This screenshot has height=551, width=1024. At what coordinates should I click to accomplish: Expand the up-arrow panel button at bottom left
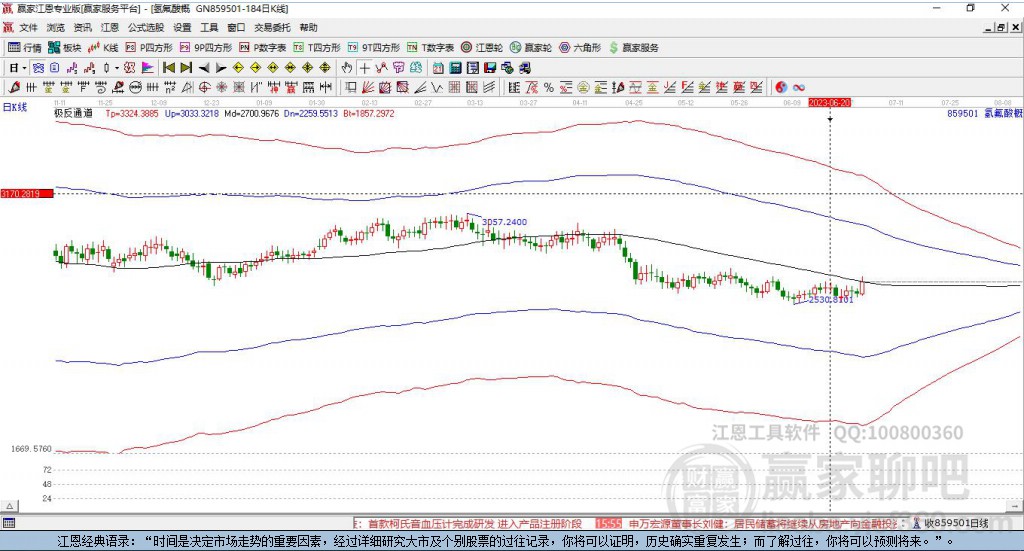click(9, 506)
